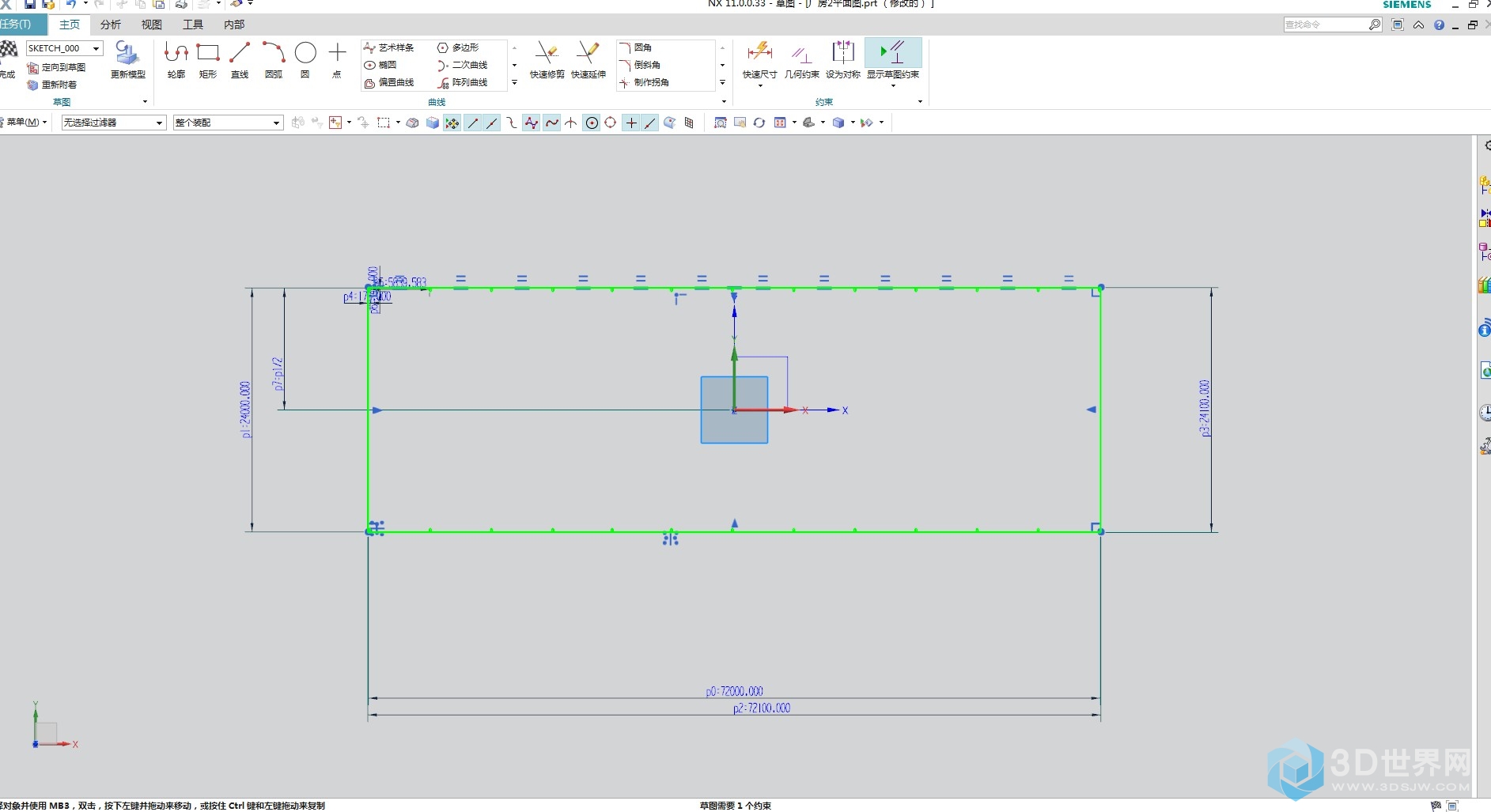The width and height of the screenshot is (1491, 812).
Task: Open Geometric Constraints (几何约束) tool
Action: [801, 61]
